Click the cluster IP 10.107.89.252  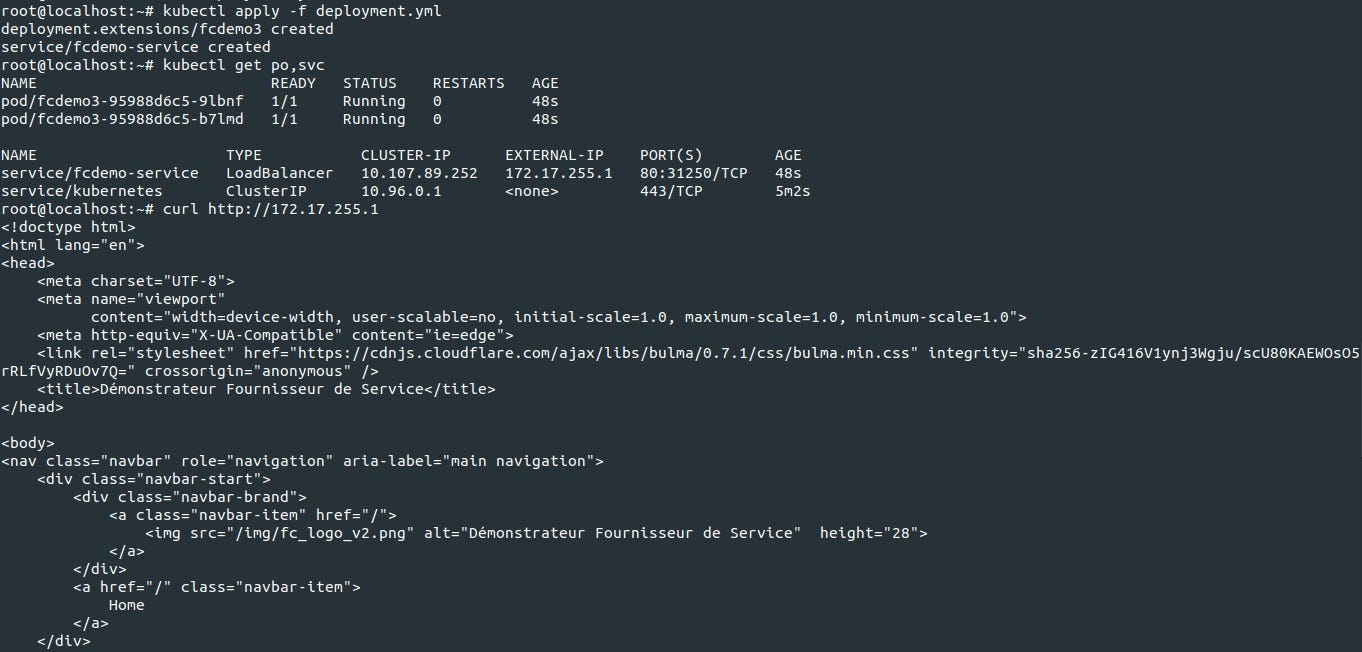(x=419, y=173)
